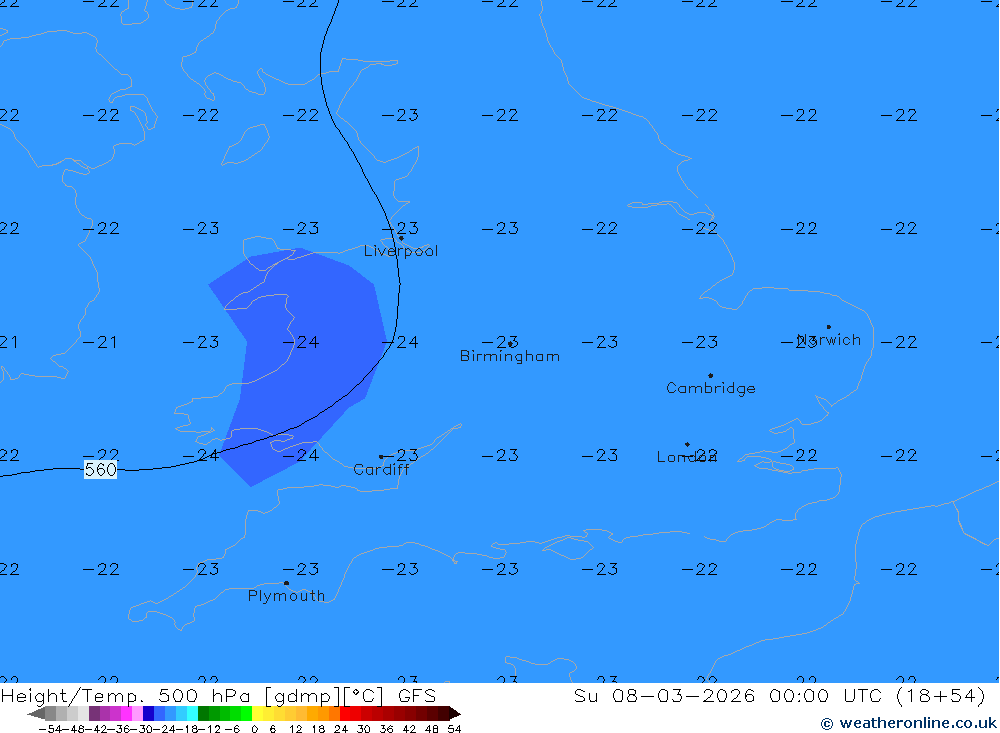Select the 560 contour height label
Viewport: 1000px width, 733px height.
coord(101,470)
